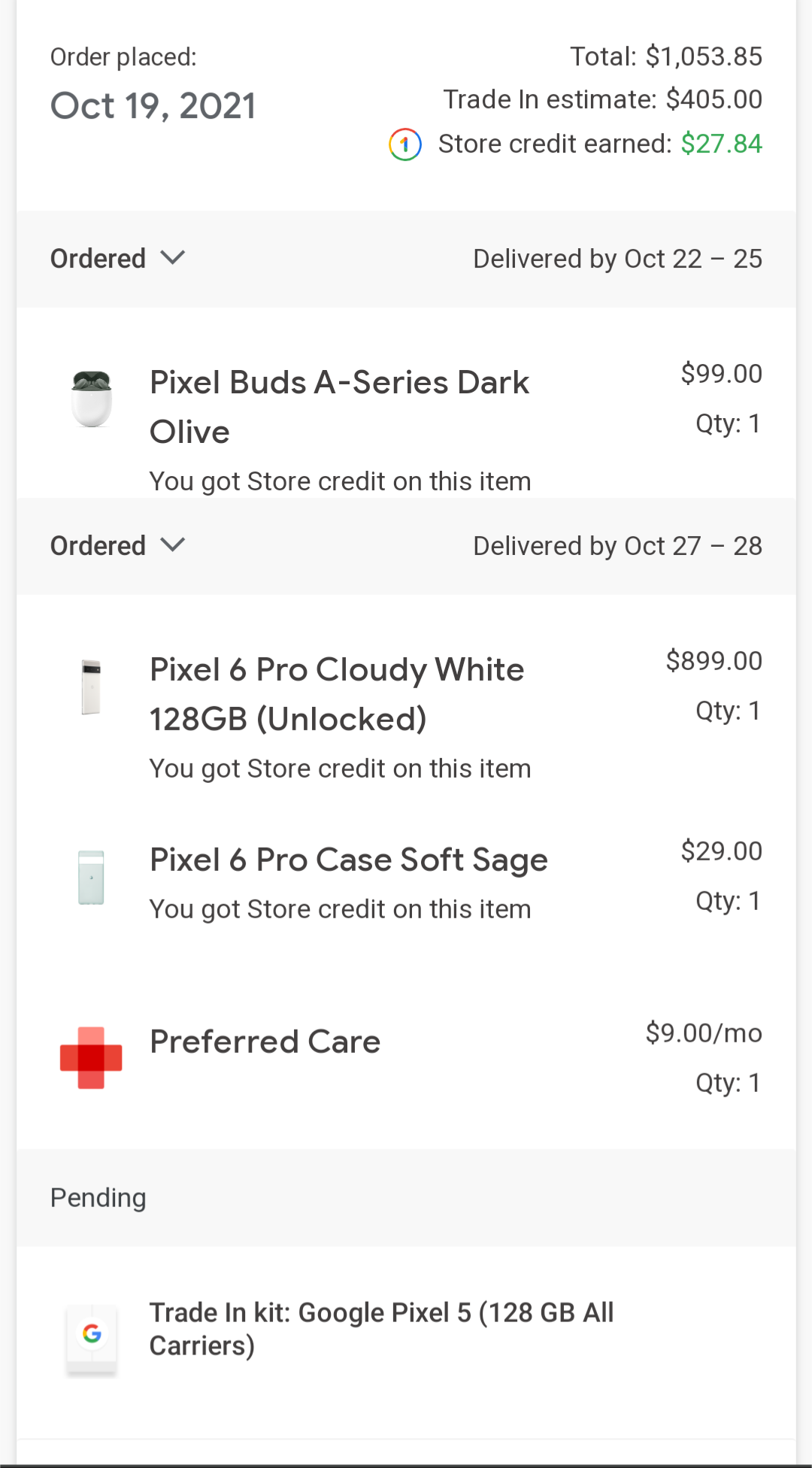Screen dimensions: 812x1468
Task: Click the $9.00/mo Preferred Care price
Action: (704, 1033)
